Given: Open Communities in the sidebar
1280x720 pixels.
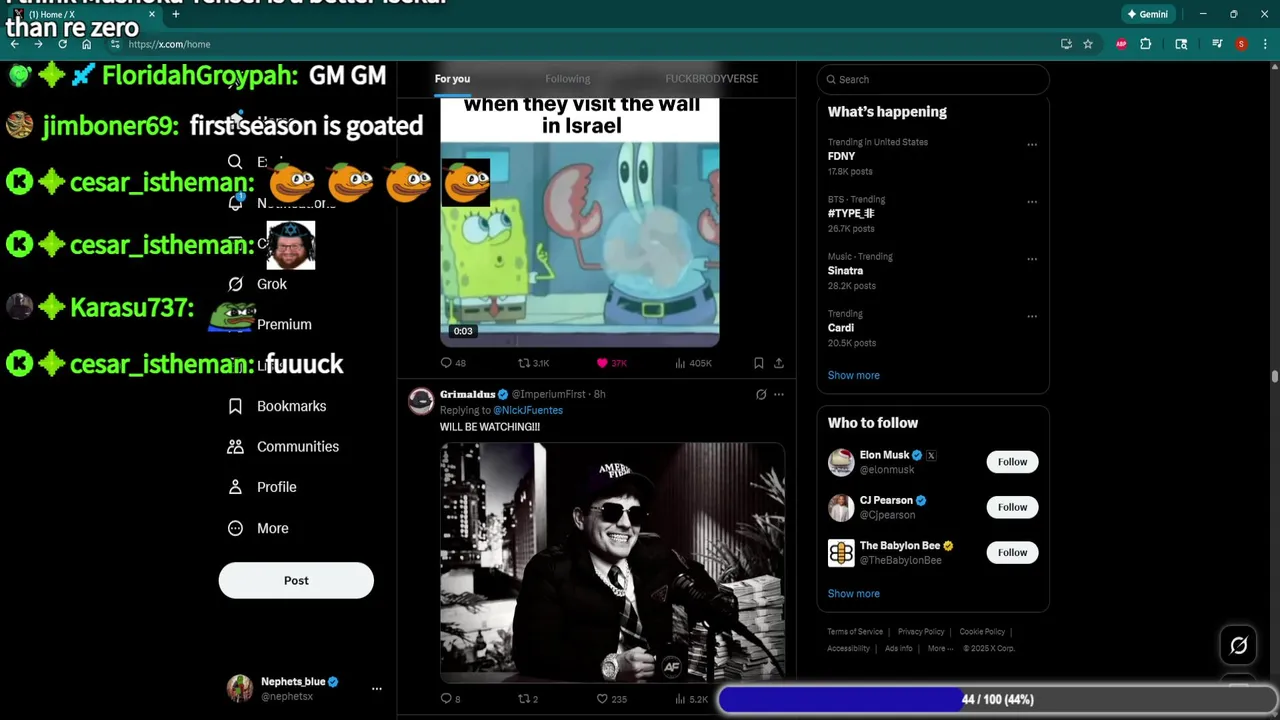Looking at the screenshot, I should (283, 446).
